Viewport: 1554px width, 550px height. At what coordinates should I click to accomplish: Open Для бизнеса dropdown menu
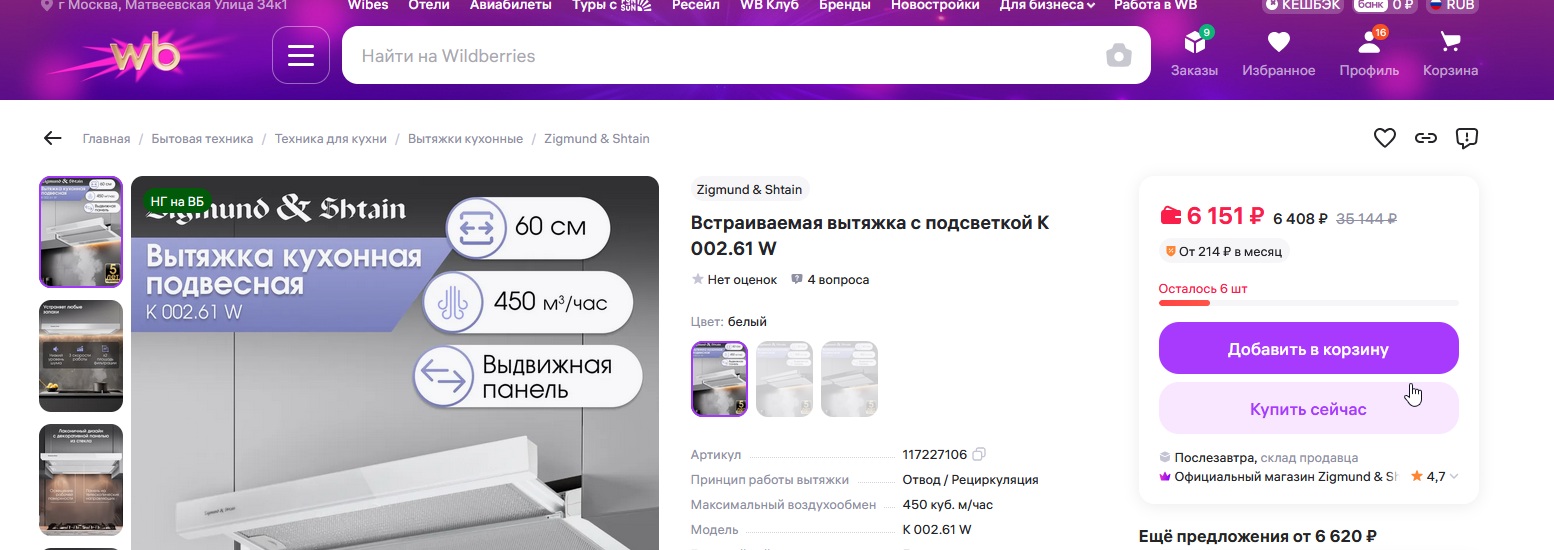(x=1047, y=5)
